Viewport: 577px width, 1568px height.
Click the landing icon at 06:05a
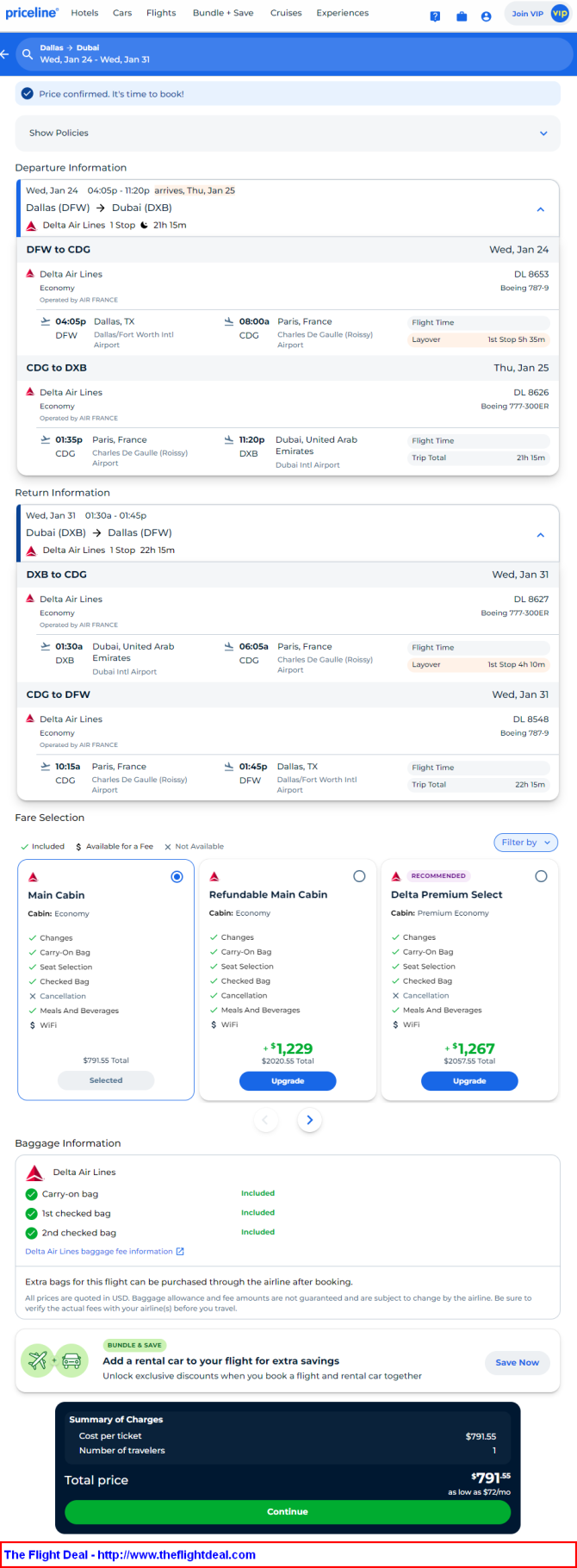click(x=229, y=646)
